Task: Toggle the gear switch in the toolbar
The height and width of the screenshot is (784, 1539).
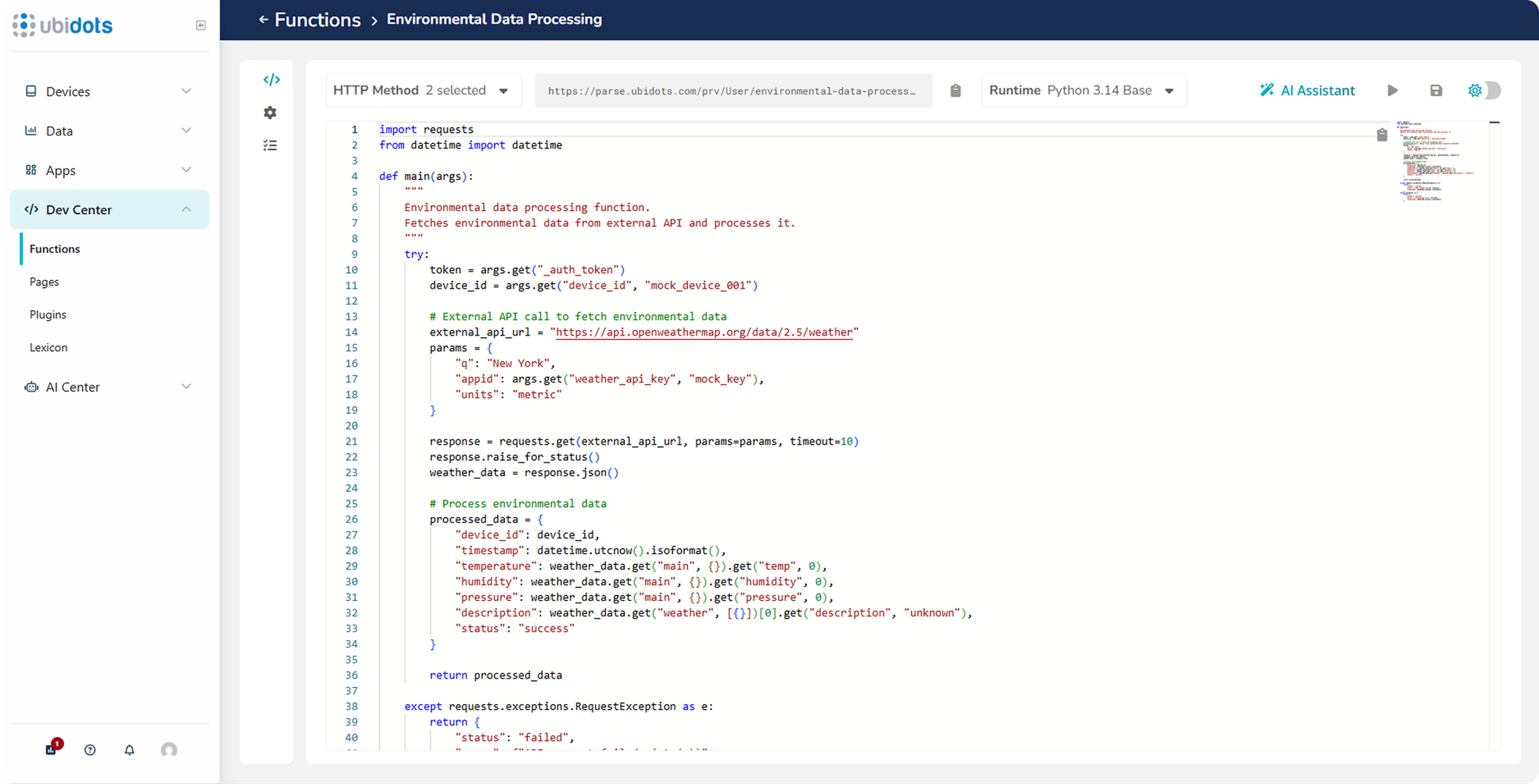Action: (x=1484, y=91)
